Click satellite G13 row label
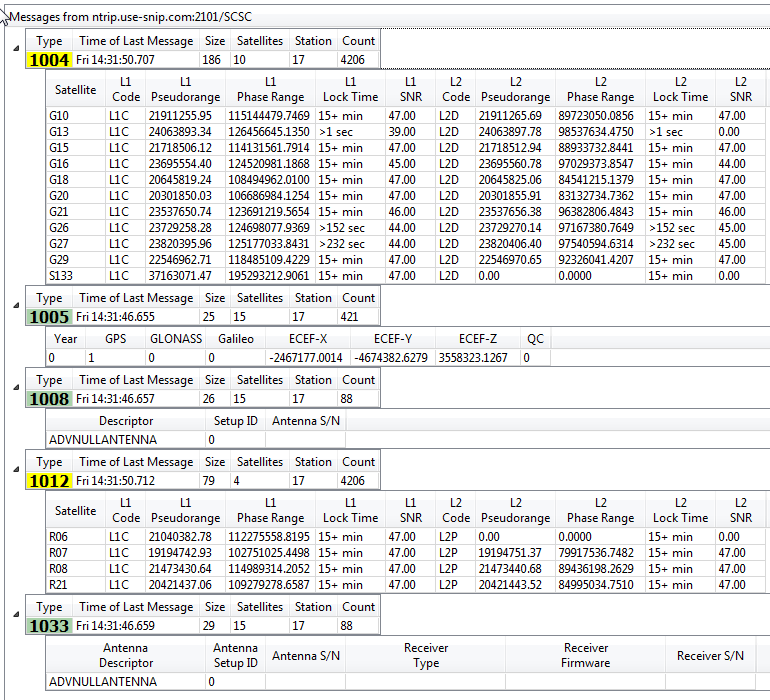This screenshot has height=700, width=770. coord(59,132)
